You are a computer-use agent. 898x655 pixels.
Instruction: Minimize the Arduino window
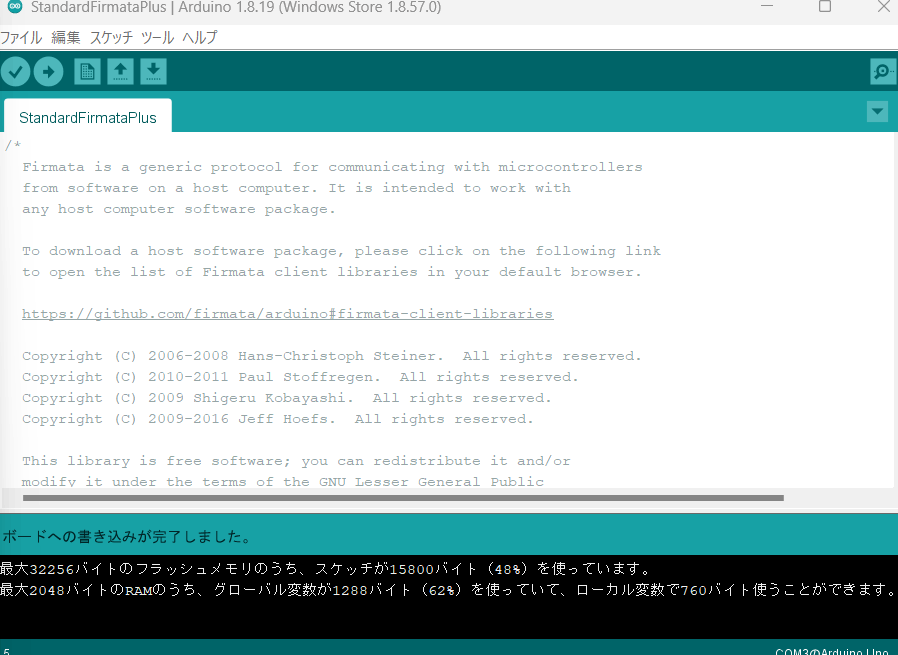(767, 6)
